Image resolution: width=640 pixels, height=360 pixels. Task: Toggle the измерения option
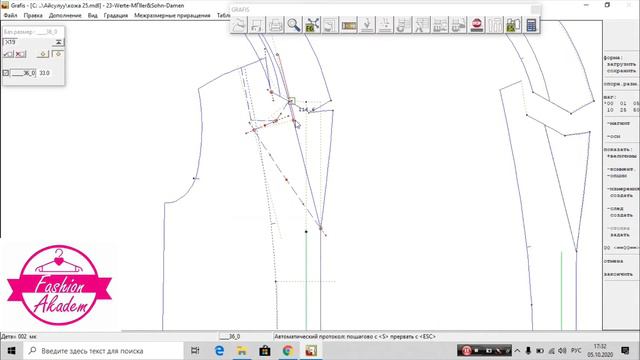click(622, 189)
